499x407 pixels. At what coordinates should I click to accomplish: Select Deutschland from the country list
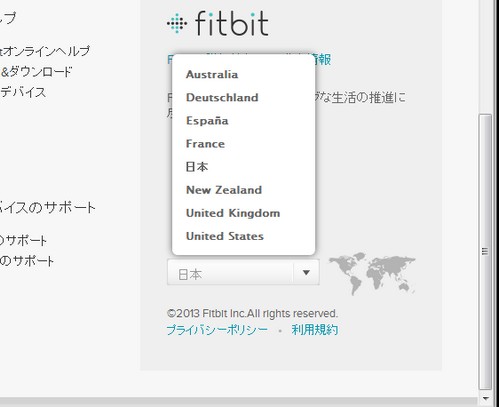pos(222,97)
